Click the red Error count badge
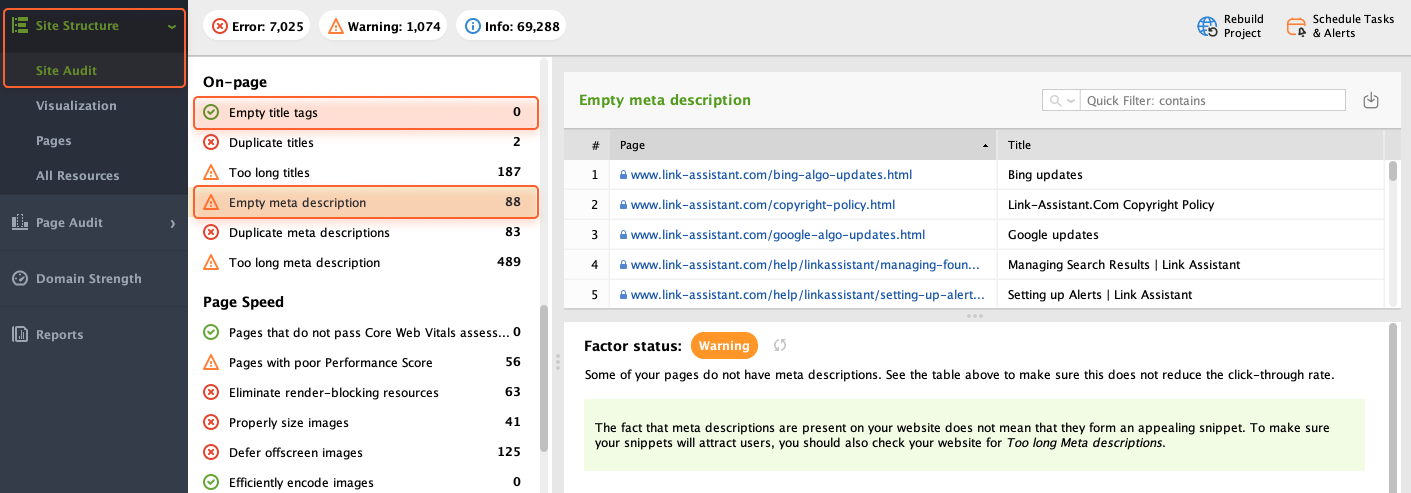 pos(255,26)
